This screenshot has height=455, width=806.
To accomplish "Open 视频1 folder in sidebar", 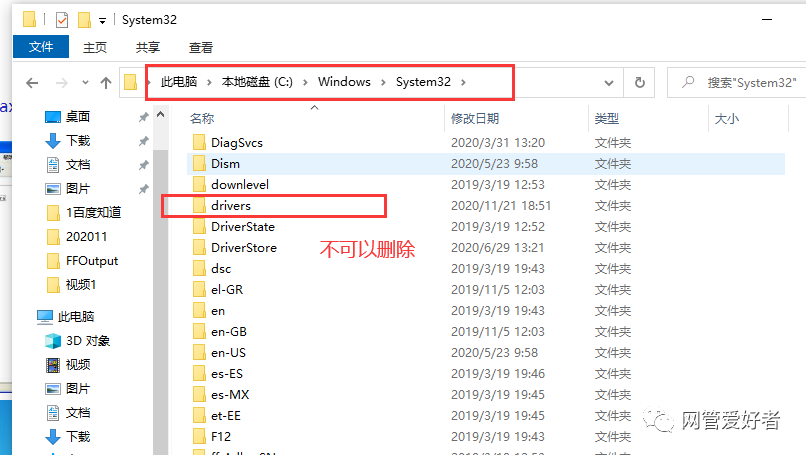I will (x=81, y=284).
